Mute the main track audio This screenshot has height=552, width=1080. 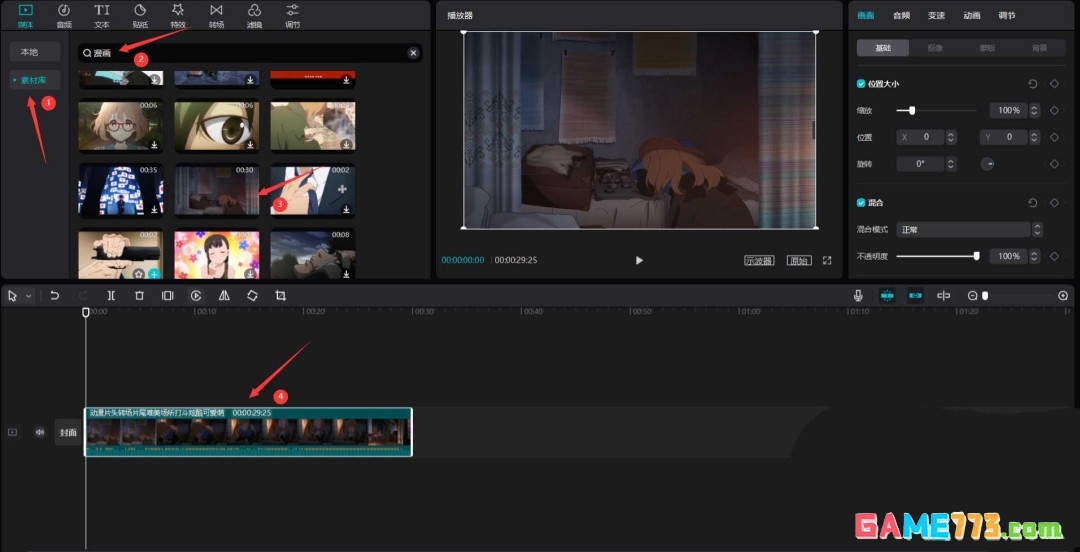point(40,432)
